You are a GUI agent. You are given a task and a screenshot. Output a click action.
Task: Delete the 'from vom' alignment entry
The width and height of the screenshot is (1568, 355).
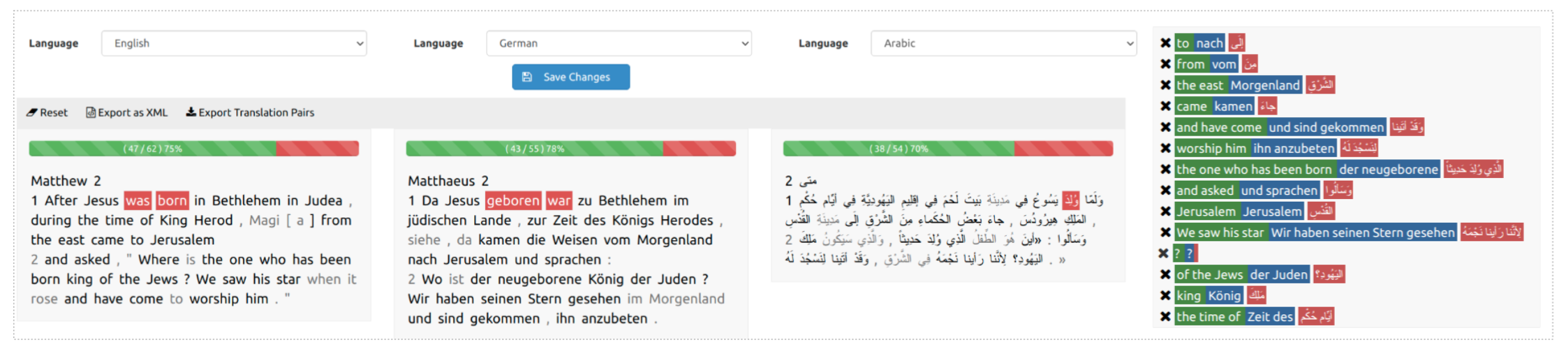click(x=1165, y=64)
